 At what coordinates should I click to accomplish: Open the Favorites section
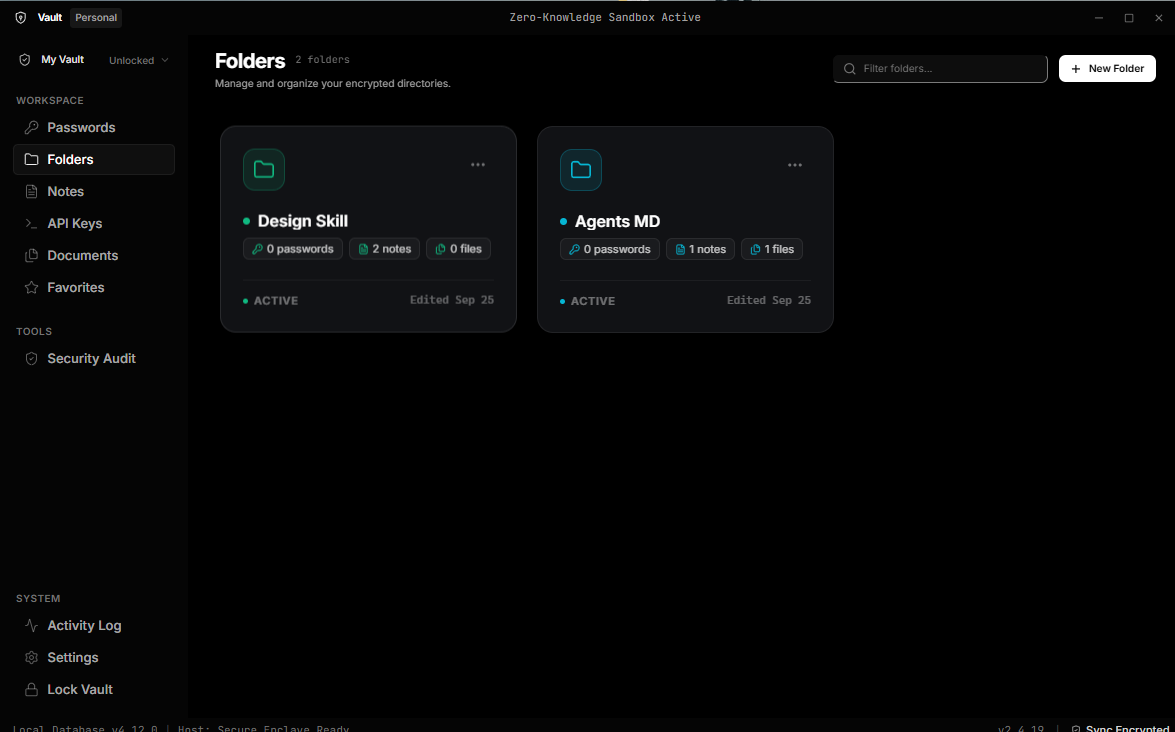(94, 288)
